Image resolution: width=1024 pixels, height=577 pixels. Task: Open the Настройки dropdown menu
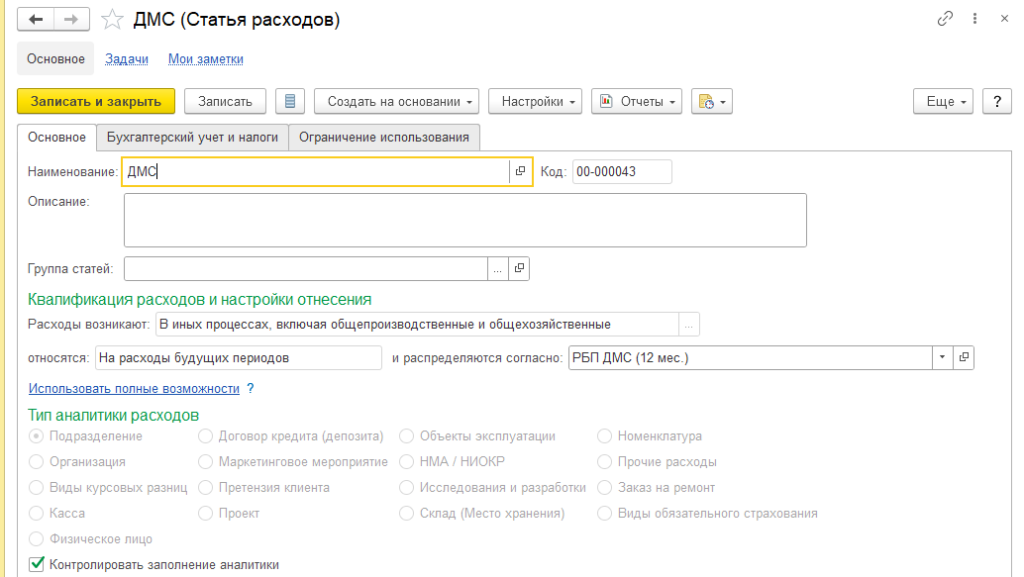(540, 101)
